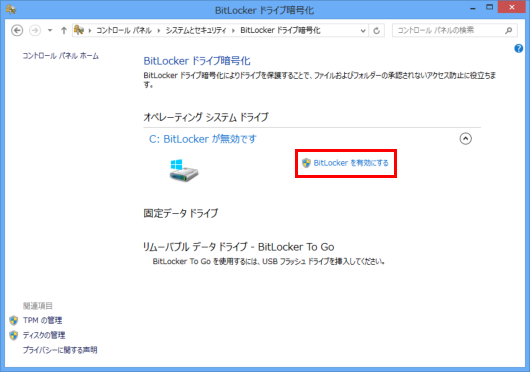Go up one level with Up arrow

[64, 30]
